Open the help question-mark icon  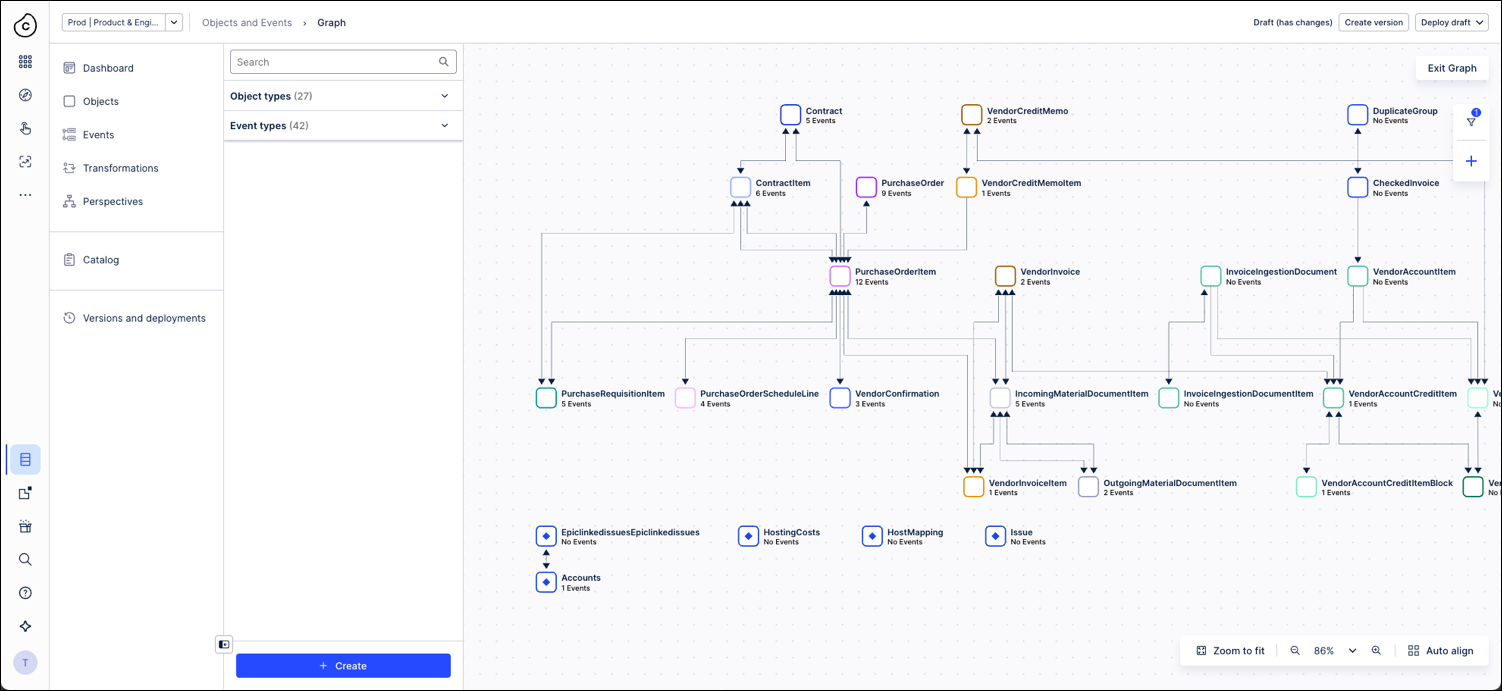[x=25, y=592]
